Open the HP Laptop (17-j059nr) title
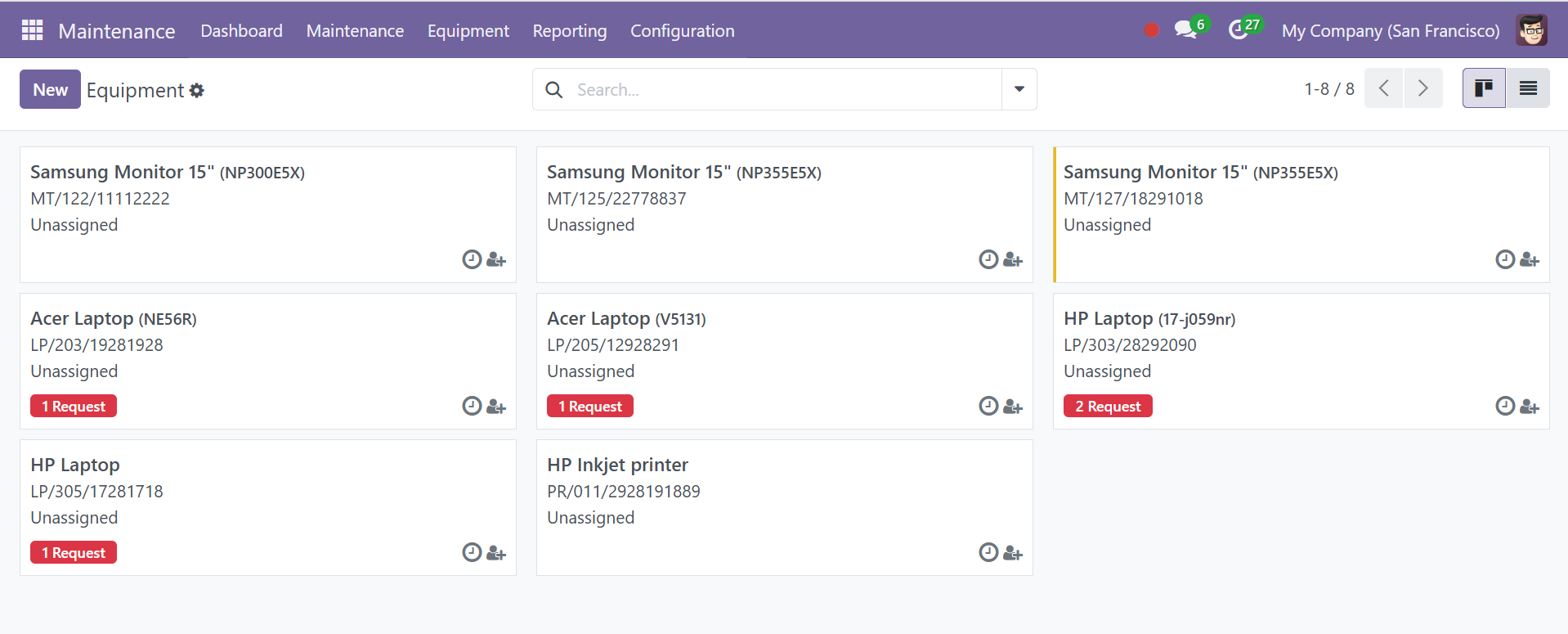The image size is (1568, 634). 1149,318
